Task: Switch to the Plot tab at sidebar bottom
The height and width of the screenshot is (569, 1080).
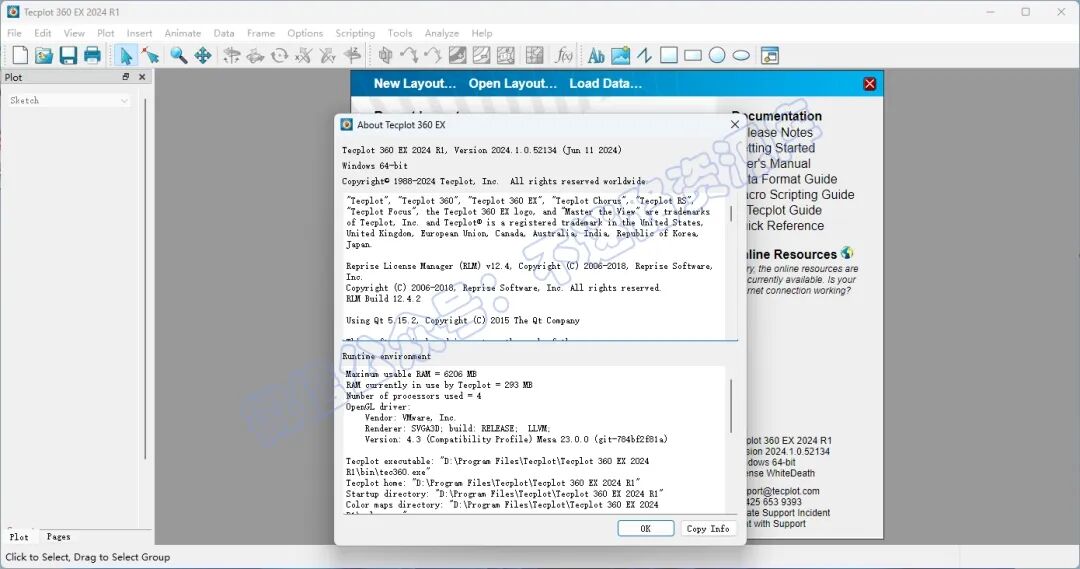Action: click(x=19, y=537)
